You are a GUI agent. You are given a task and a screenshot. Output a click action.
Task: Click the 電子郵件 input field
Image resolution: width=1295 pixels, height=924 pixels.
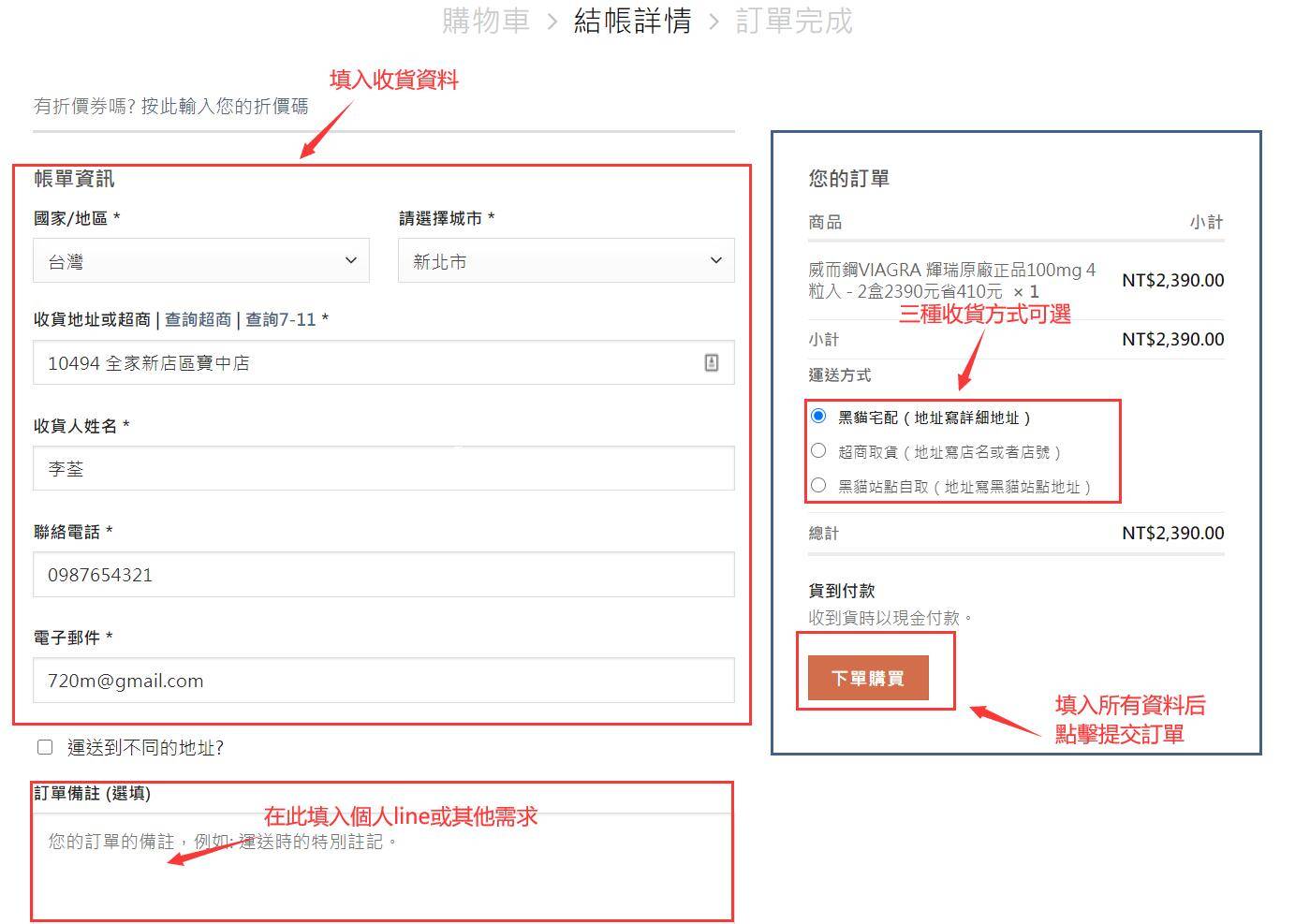[384, 681]
